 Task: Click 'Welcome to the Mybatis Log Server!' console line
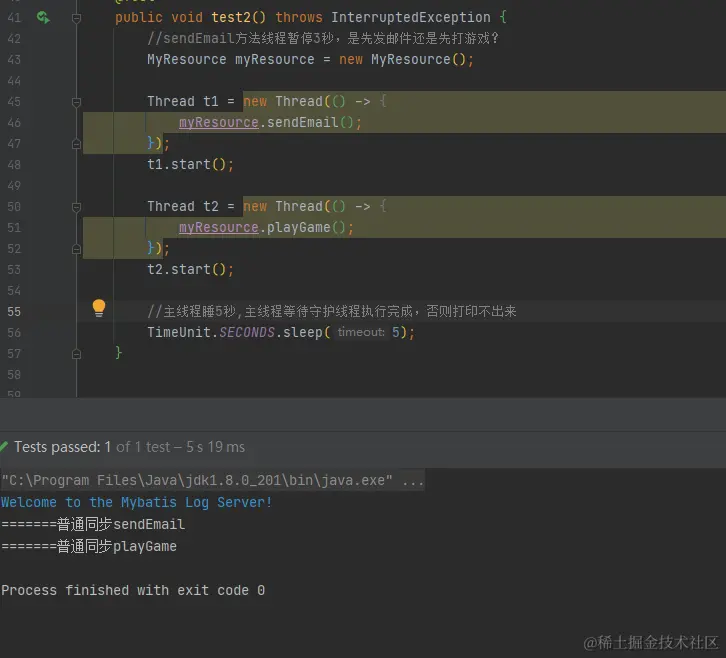pyautogui.click(x=137, y=502)
